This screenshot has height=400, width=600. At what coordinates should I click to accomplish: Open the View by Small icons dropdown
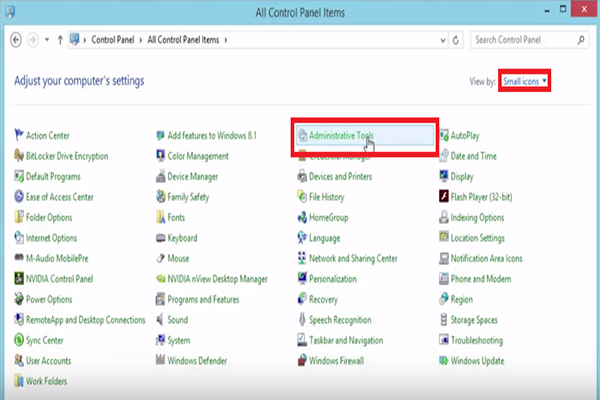click(525, 81)
